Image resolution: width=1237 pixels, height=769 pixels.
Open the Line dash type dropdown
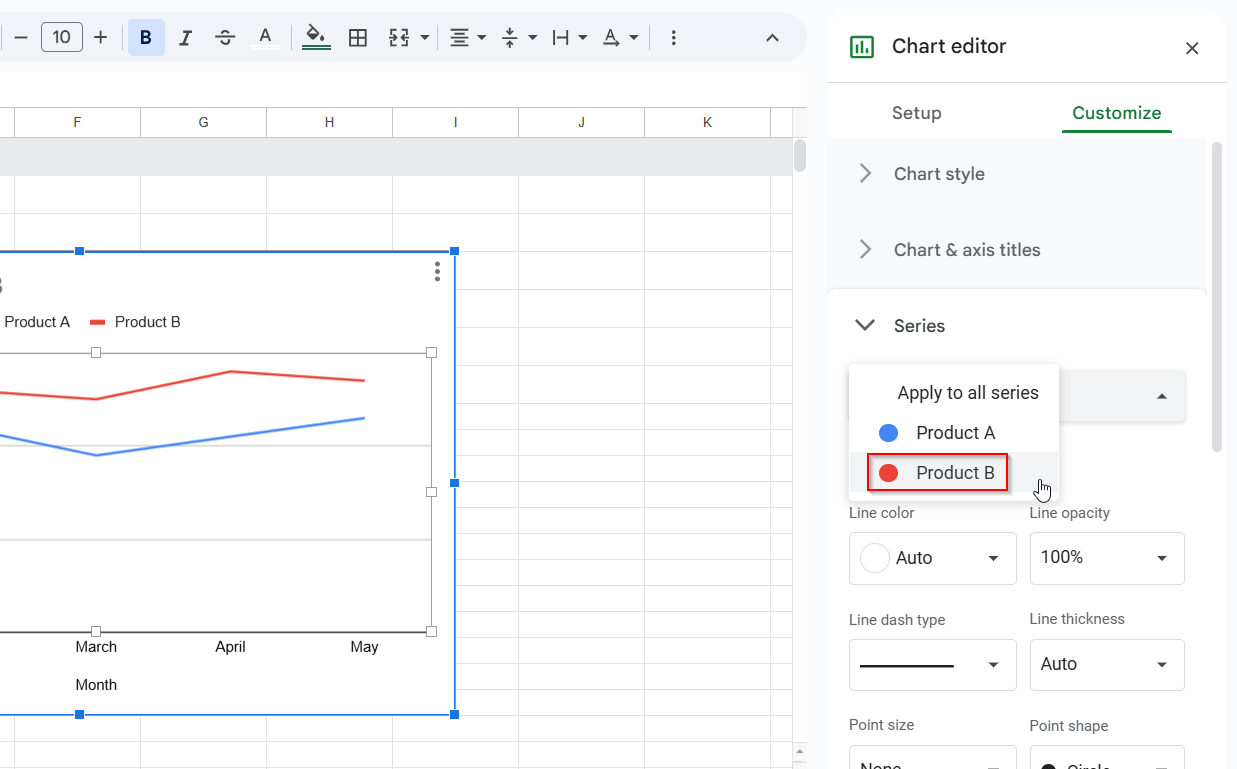click(933, 665)
